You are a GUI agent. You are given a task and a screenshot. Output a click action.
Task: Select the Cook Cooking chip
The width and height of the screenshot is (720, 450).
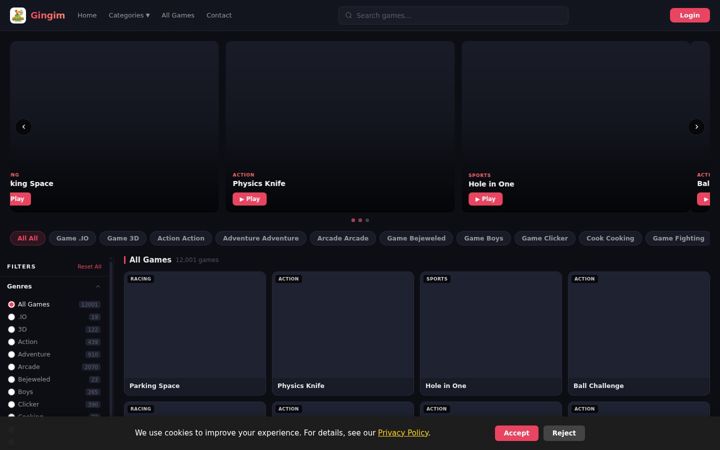coord(610,238)
